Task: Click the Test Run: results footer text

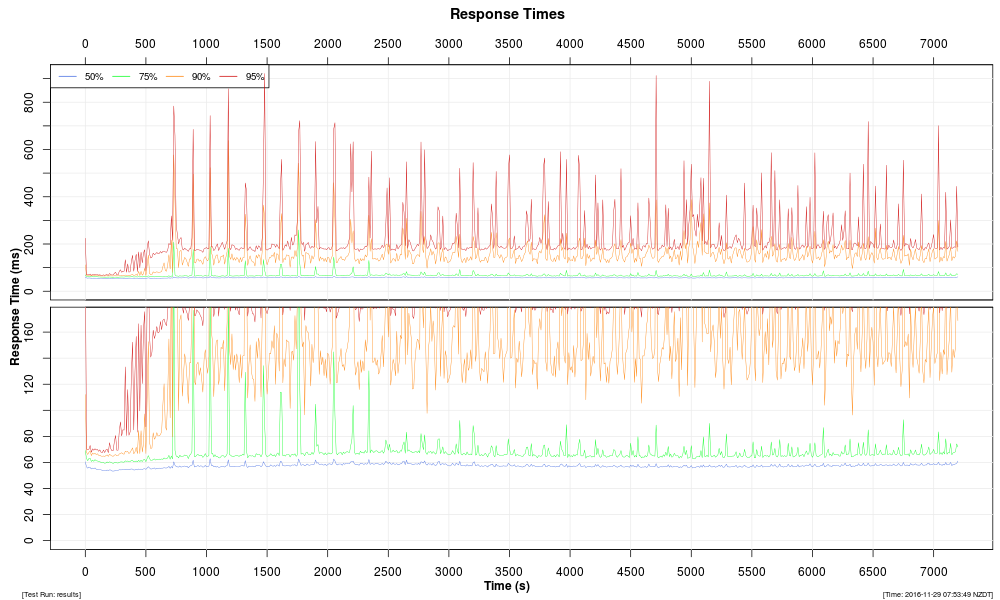Action: [51, 595]
